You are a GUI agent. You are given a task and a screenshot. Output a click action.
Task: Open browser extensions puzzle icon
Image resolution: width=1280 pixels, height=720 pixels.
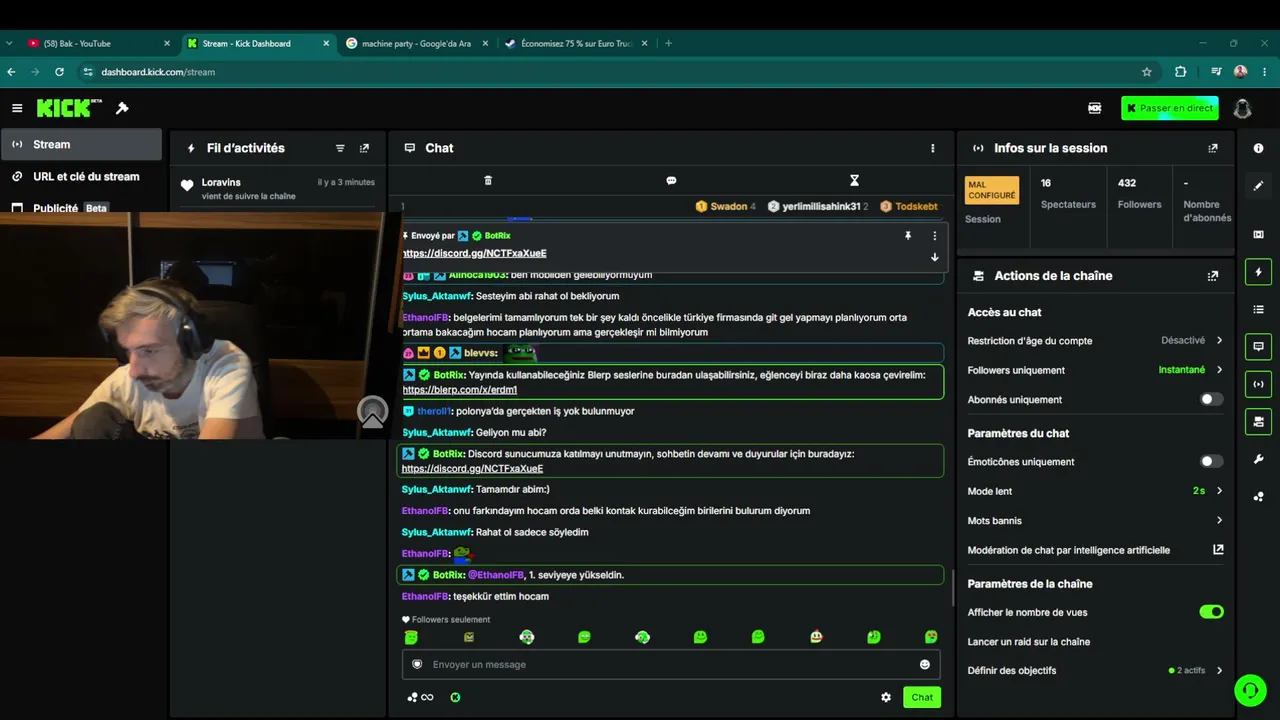click(x=1180, y=72)
